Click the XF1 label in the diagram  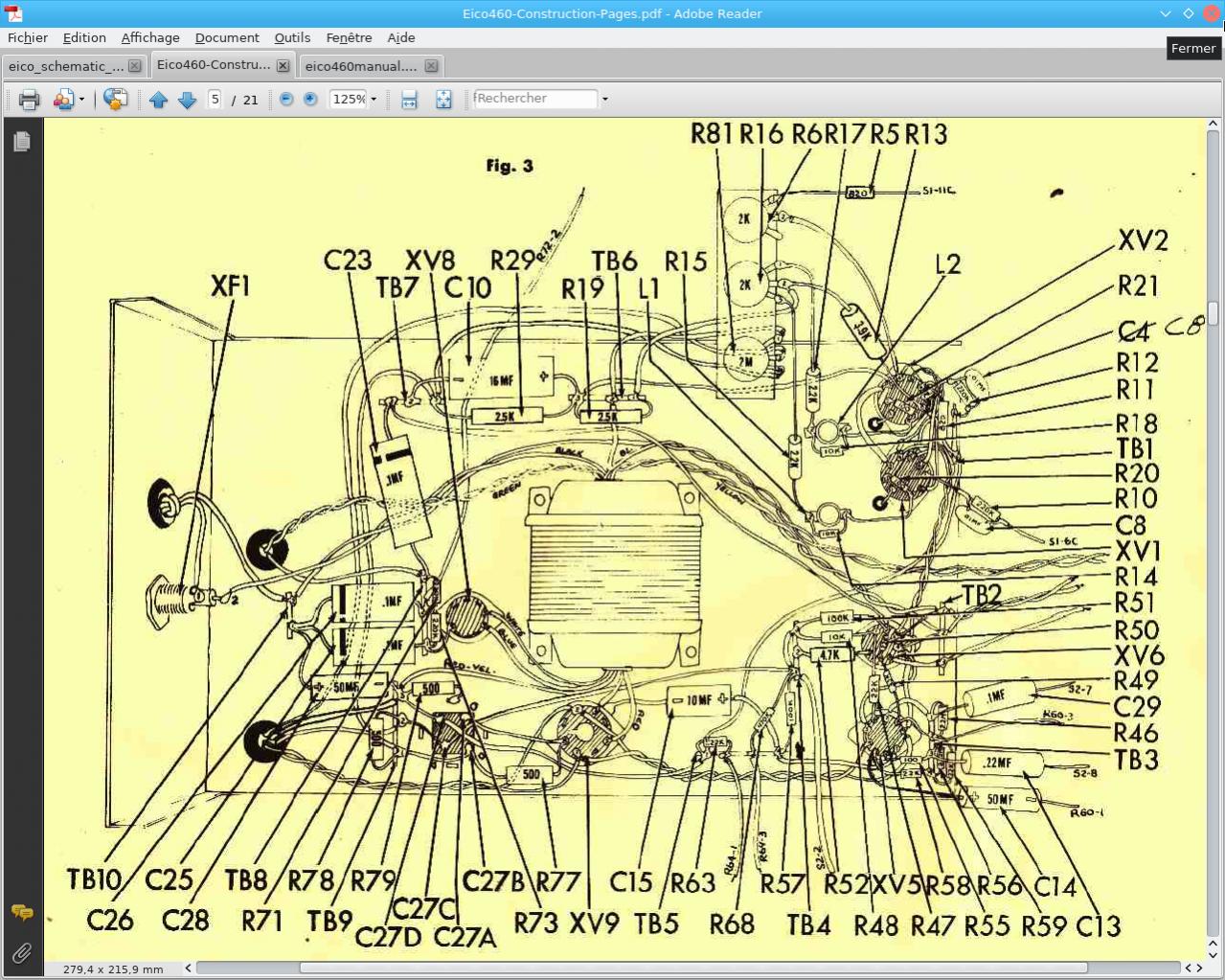click(230, 285)
